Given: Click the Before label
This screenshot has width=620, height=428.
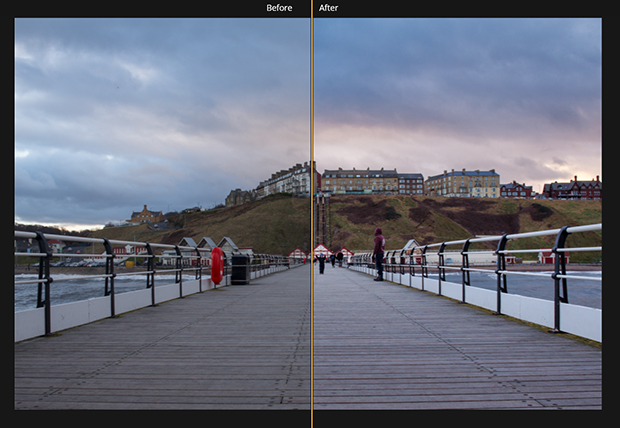Looking at the screenshot, I should point(279,8).
